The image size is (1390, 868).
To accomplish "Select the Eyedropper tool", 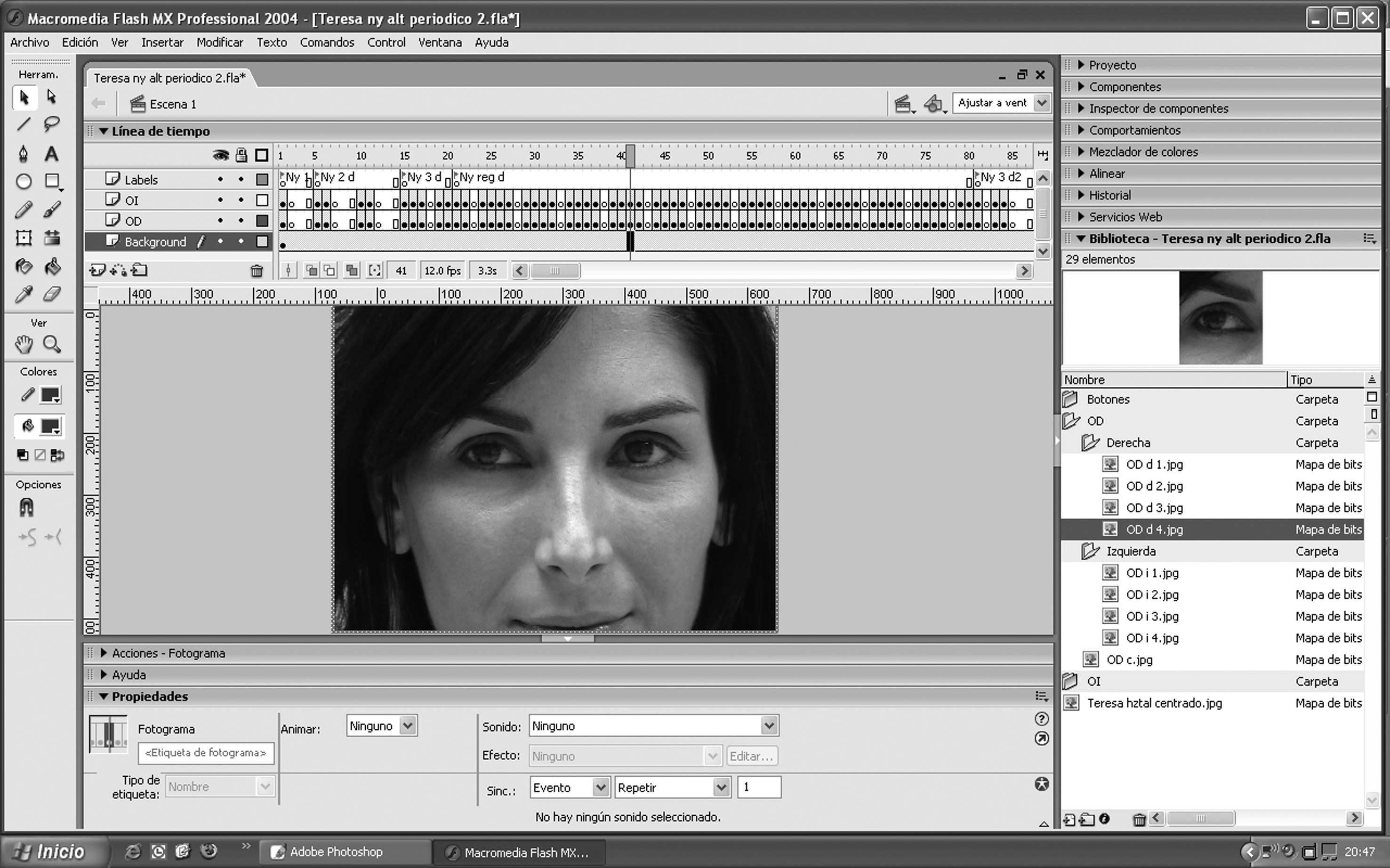I will (24, 295).
